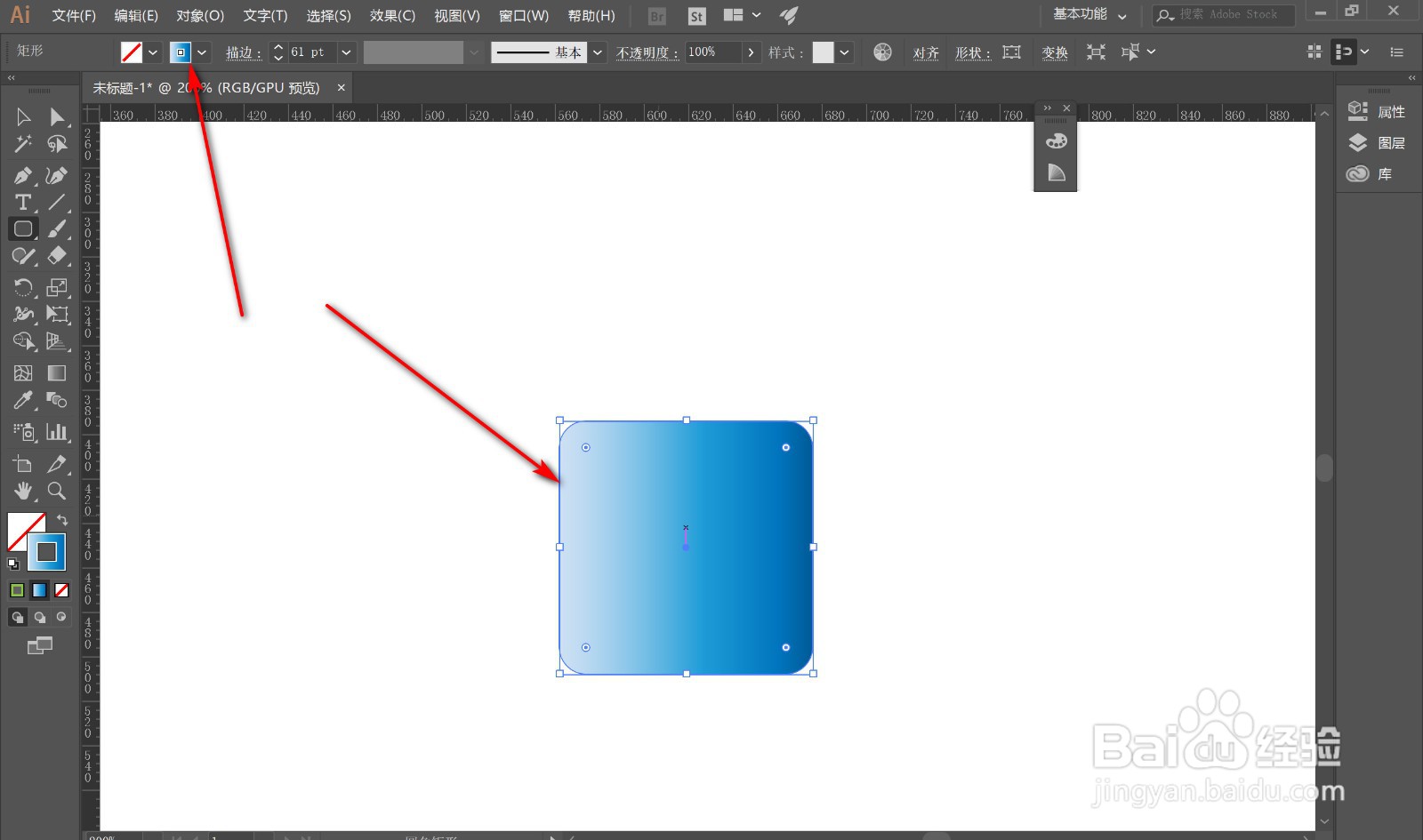Viewport: 1423px width, 840px height.
Task: Select the Column Graph tool
Action: (57, 432)
